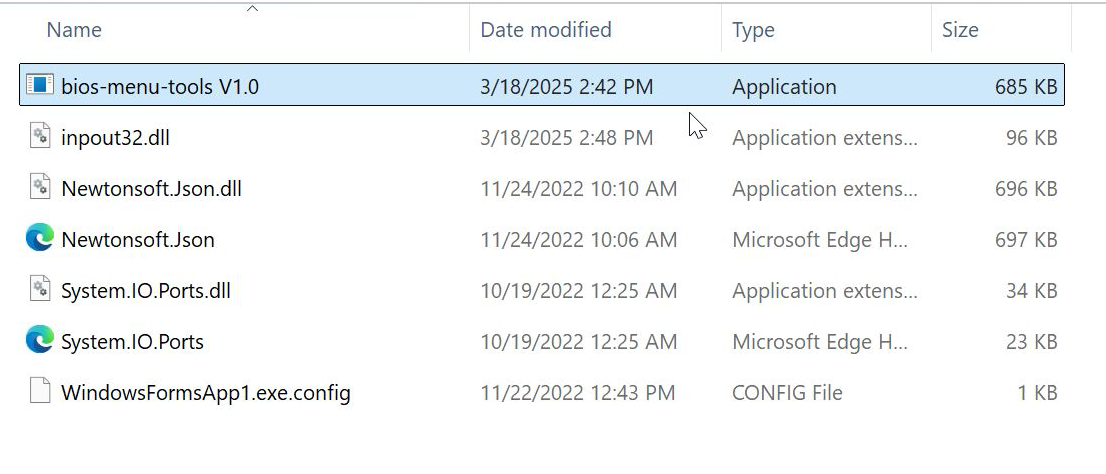Select System.IO.Ports.dll file name
1106x474 pixels.
(x=146, y=291)
